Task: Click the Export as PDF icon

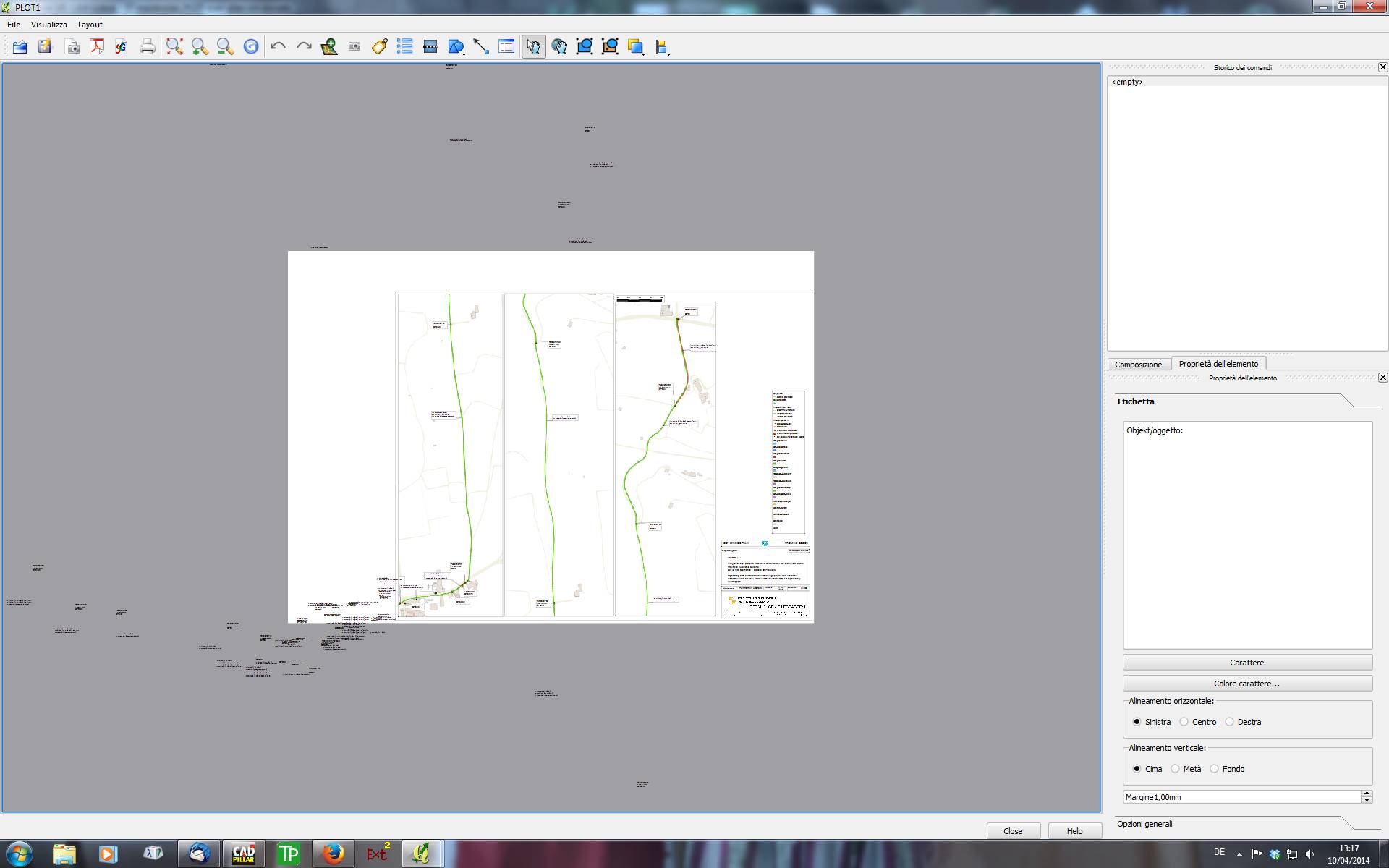Action: pyautogui.click(x=96, y=47)
